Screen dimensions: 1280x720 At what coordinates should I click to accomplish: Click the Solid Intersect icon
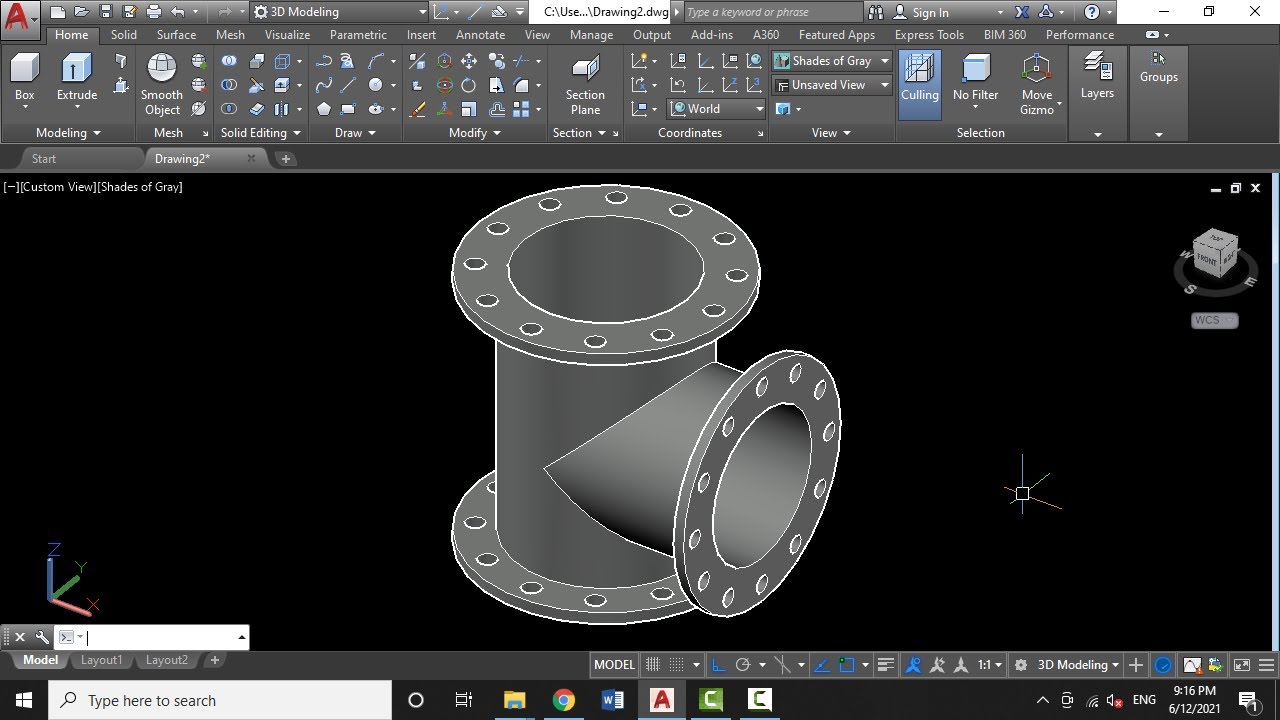click(x=229, y=109)
